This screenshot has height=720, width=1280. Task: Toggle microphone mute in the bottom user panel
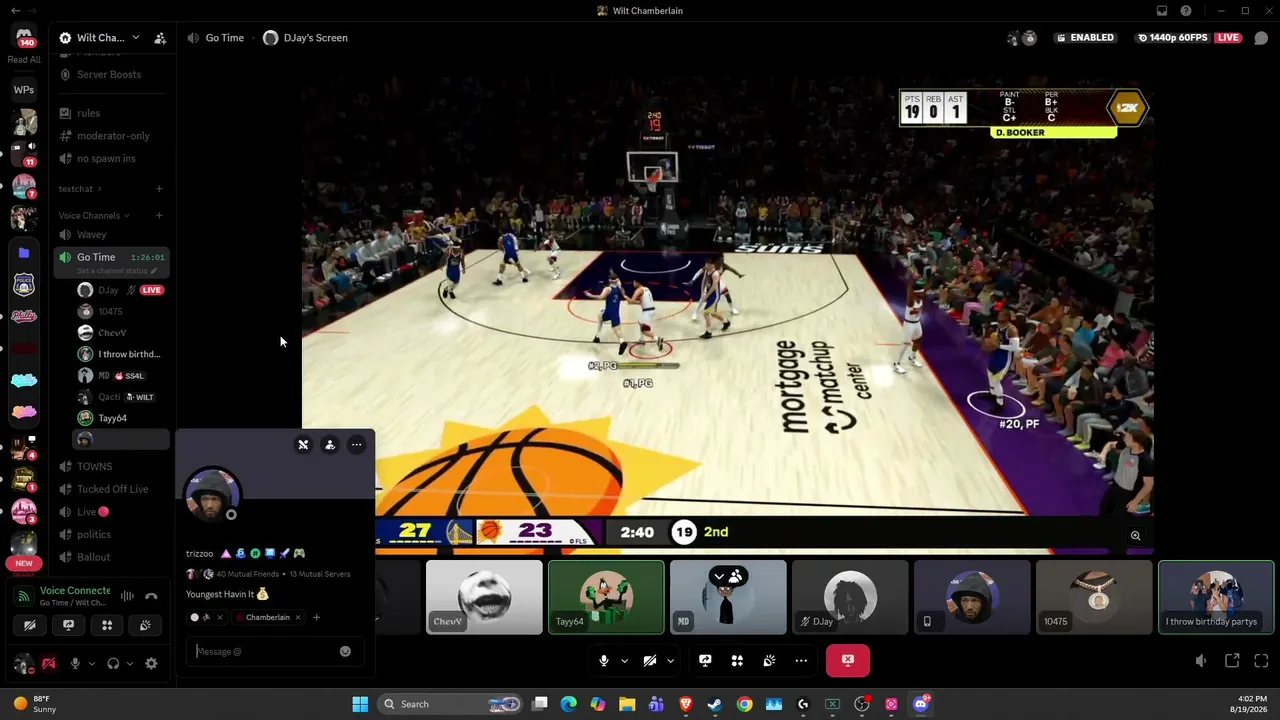tap(74, 663)
